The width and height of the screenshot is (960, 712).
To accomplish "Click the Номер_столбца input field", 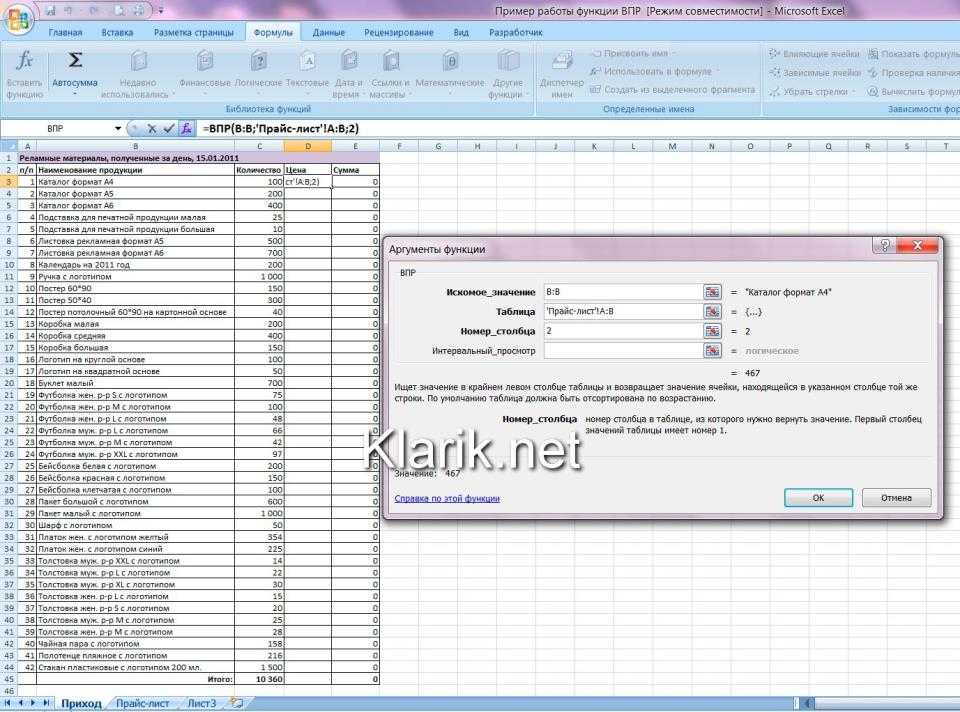I will click(x=623, y=331).
